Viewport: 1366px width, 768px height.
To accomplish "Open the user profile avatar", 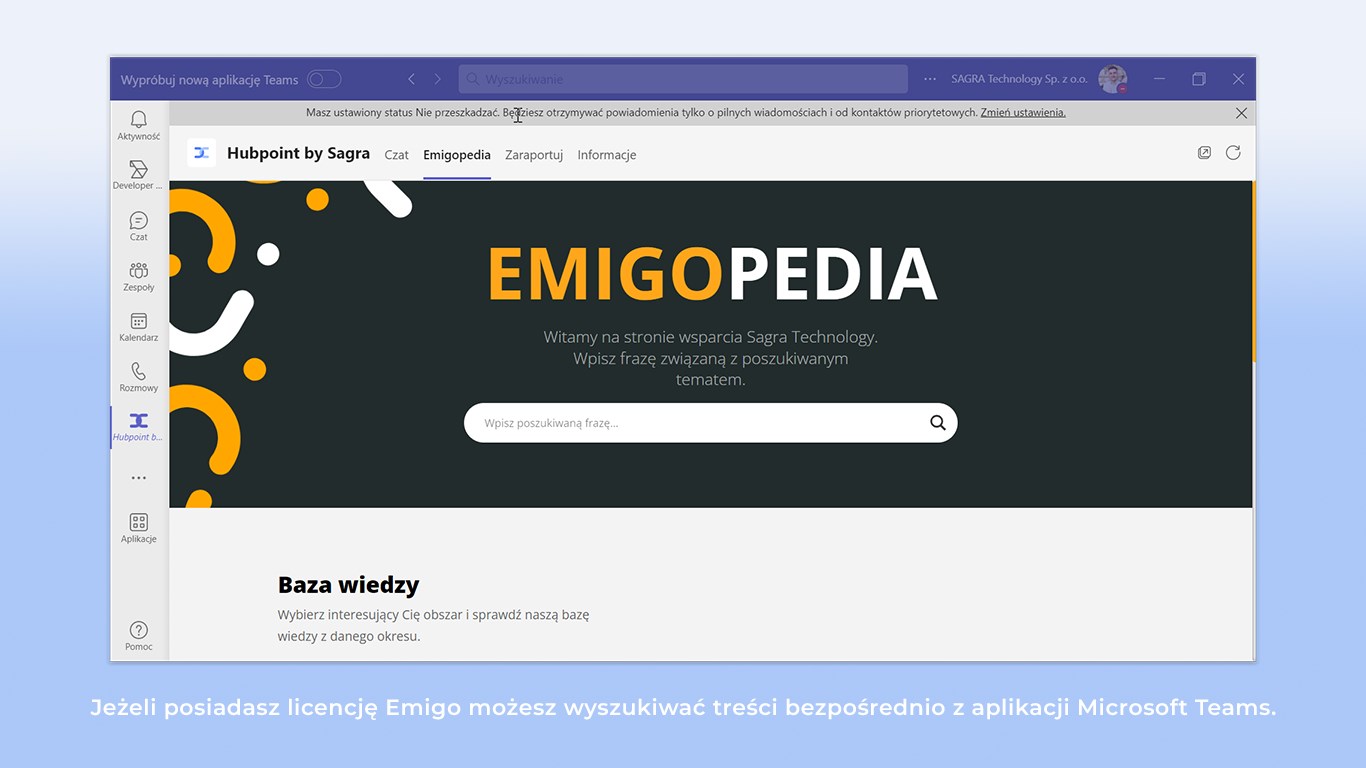I will (1112, 79).
